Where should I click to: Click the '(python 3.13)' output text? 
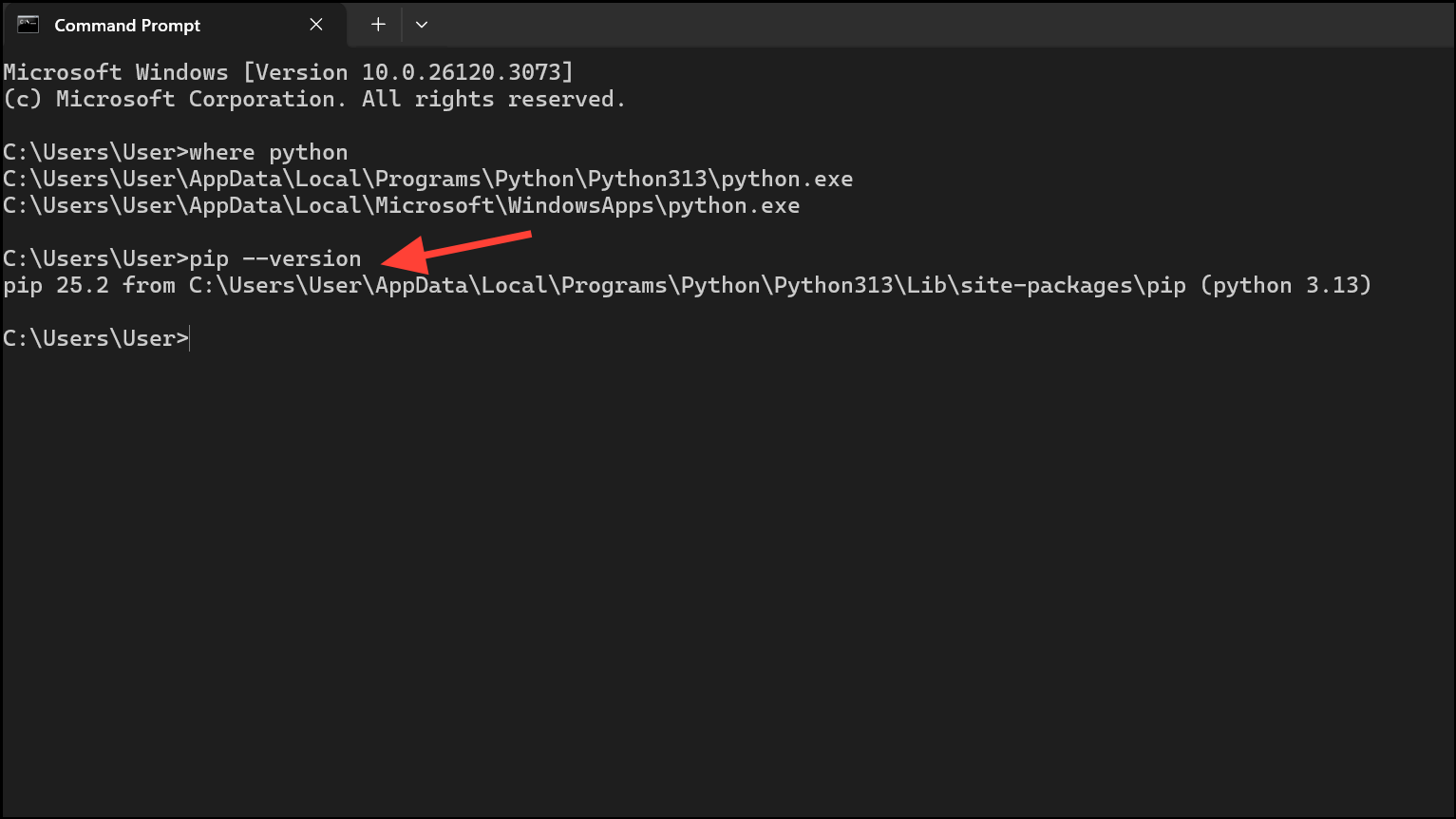1286,285
